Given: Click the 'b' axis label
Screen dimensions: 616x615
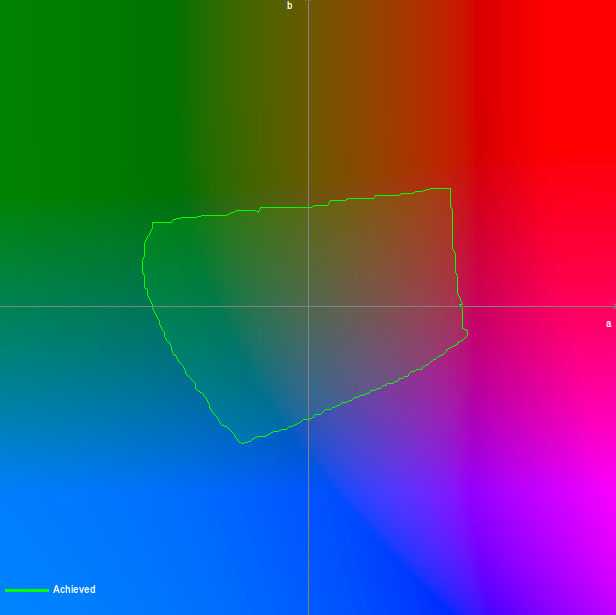Looking at the screenshot, I should click(x=290, y=6).
